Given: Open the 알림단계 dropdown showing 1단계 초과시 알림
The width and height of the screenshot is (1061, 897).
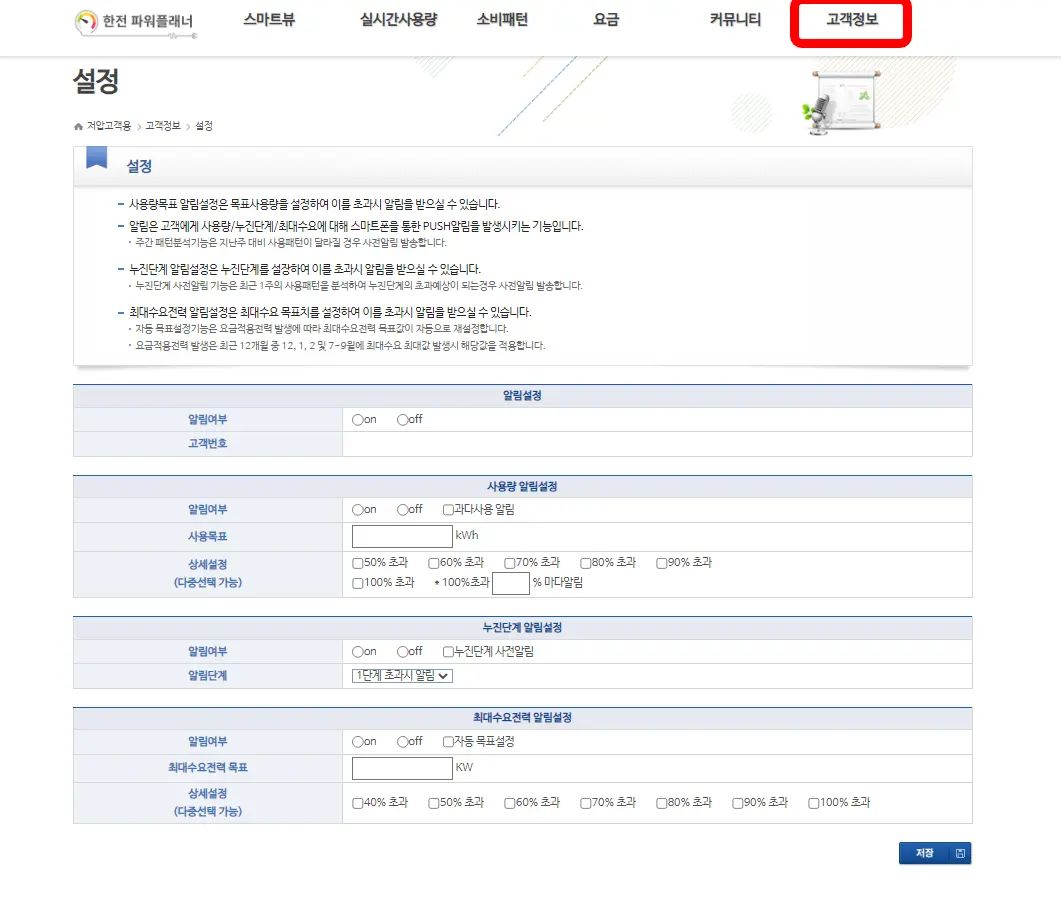Looking at the screenshot, I should pyautogui.click(x=403, y=675).
